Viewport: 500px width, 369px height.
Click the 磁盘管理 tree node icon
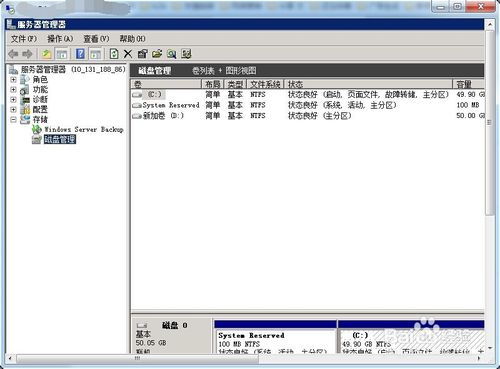click(37, 139)
